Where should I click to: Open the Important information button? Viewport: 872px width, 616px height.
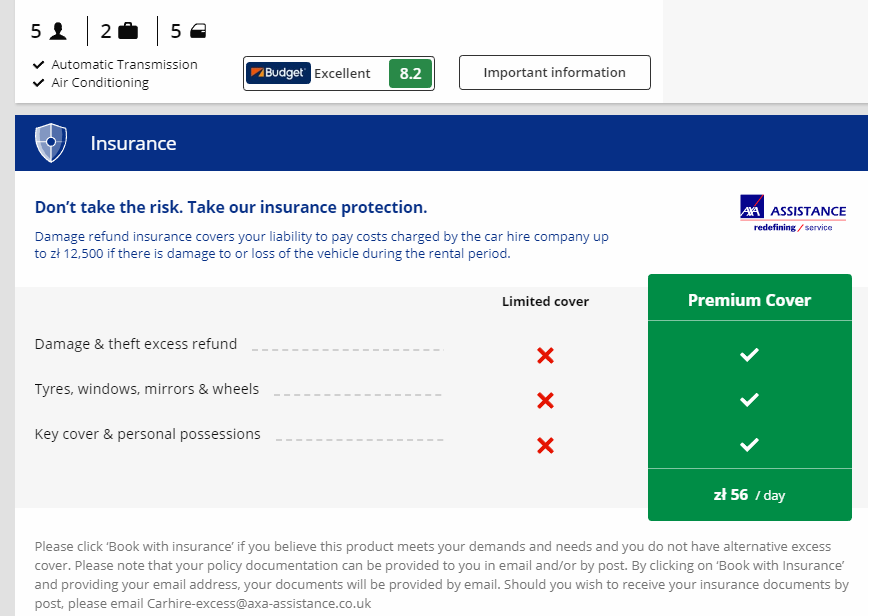pyautogui.click(x=554, y=72)
